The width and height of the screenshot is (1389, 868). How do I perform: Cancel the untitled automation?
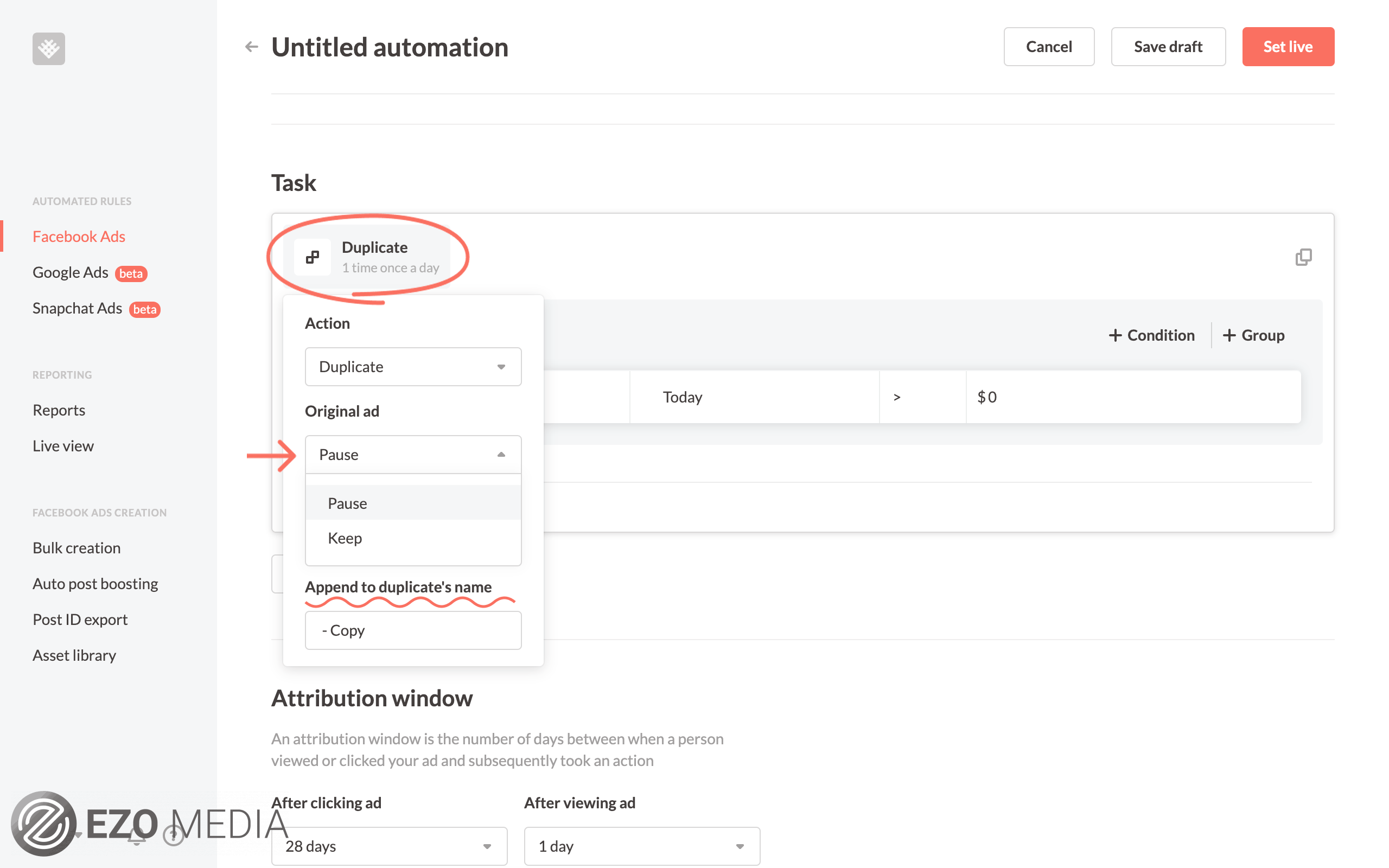coord(1049,47)
